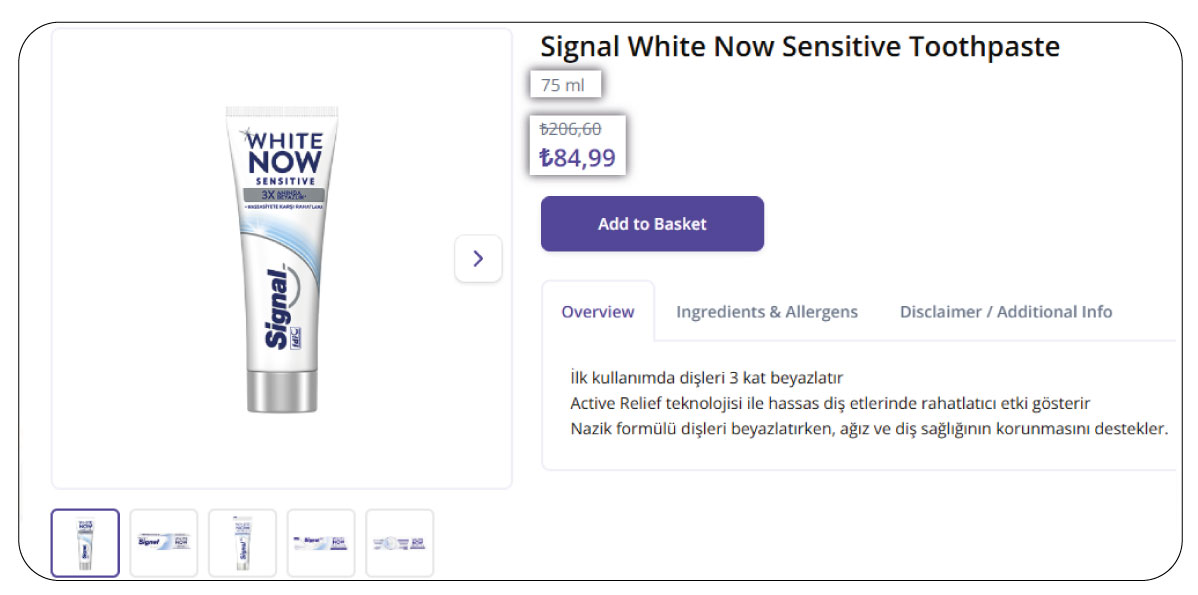Screen dimensions: 1198x595
Task: Open the Disclaimer / Additional Info tab
Action: point(1005,312)
